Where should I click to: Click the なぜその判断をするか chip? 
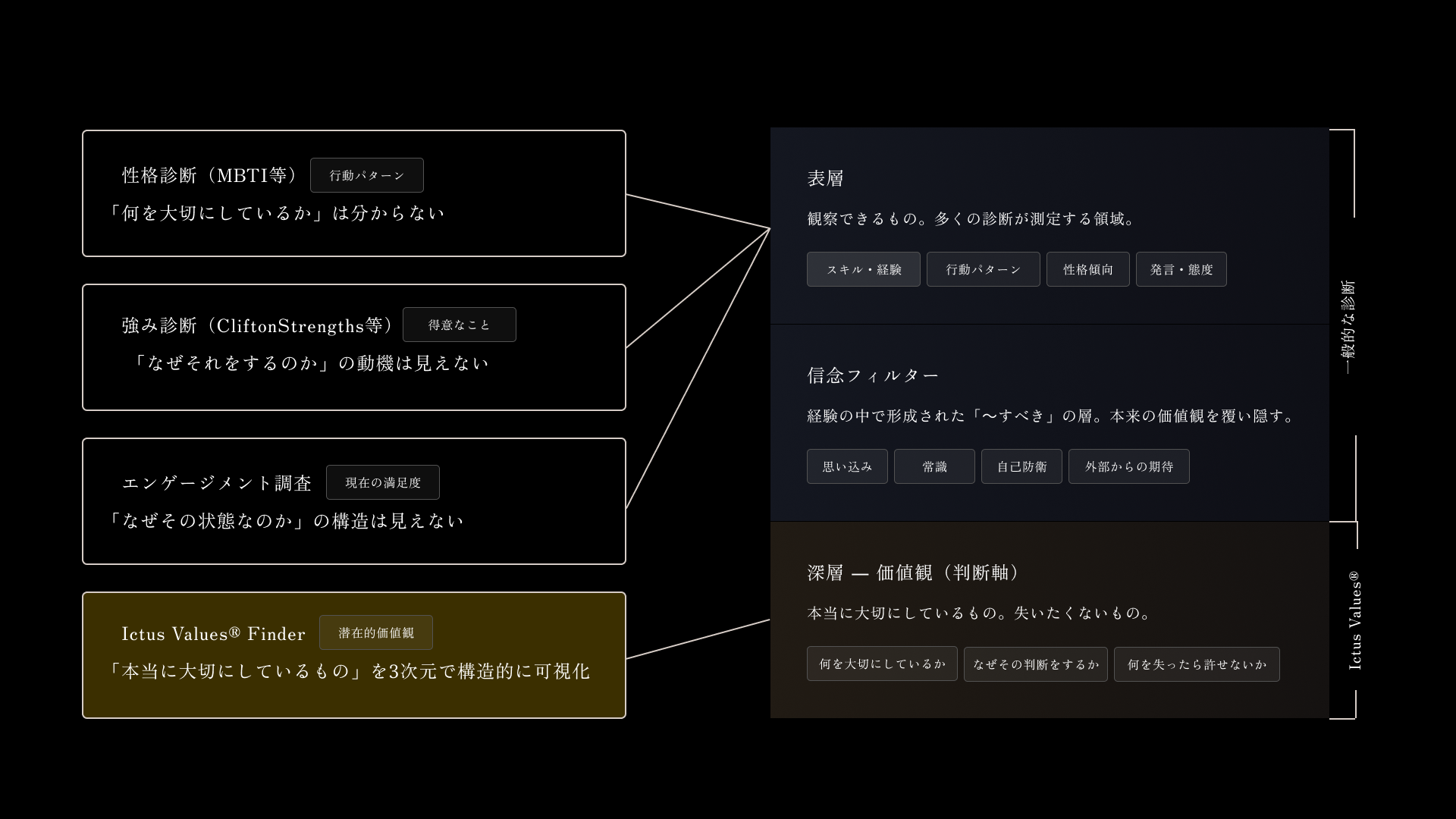tap(1035, 664)
